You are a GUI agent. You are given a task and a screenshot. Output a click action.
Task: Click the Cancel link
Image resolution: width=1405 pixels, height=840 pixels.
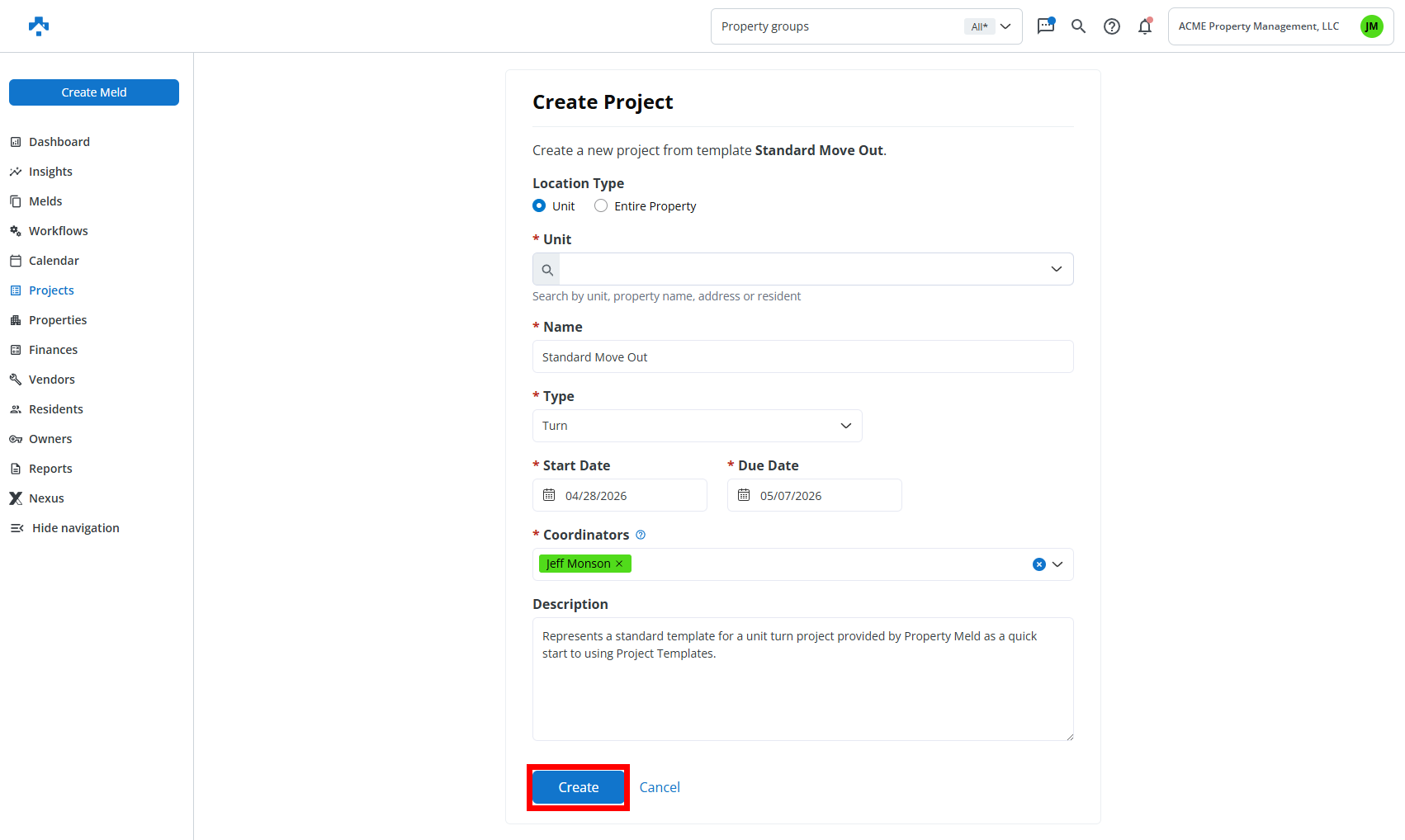[x=660, y=787]
